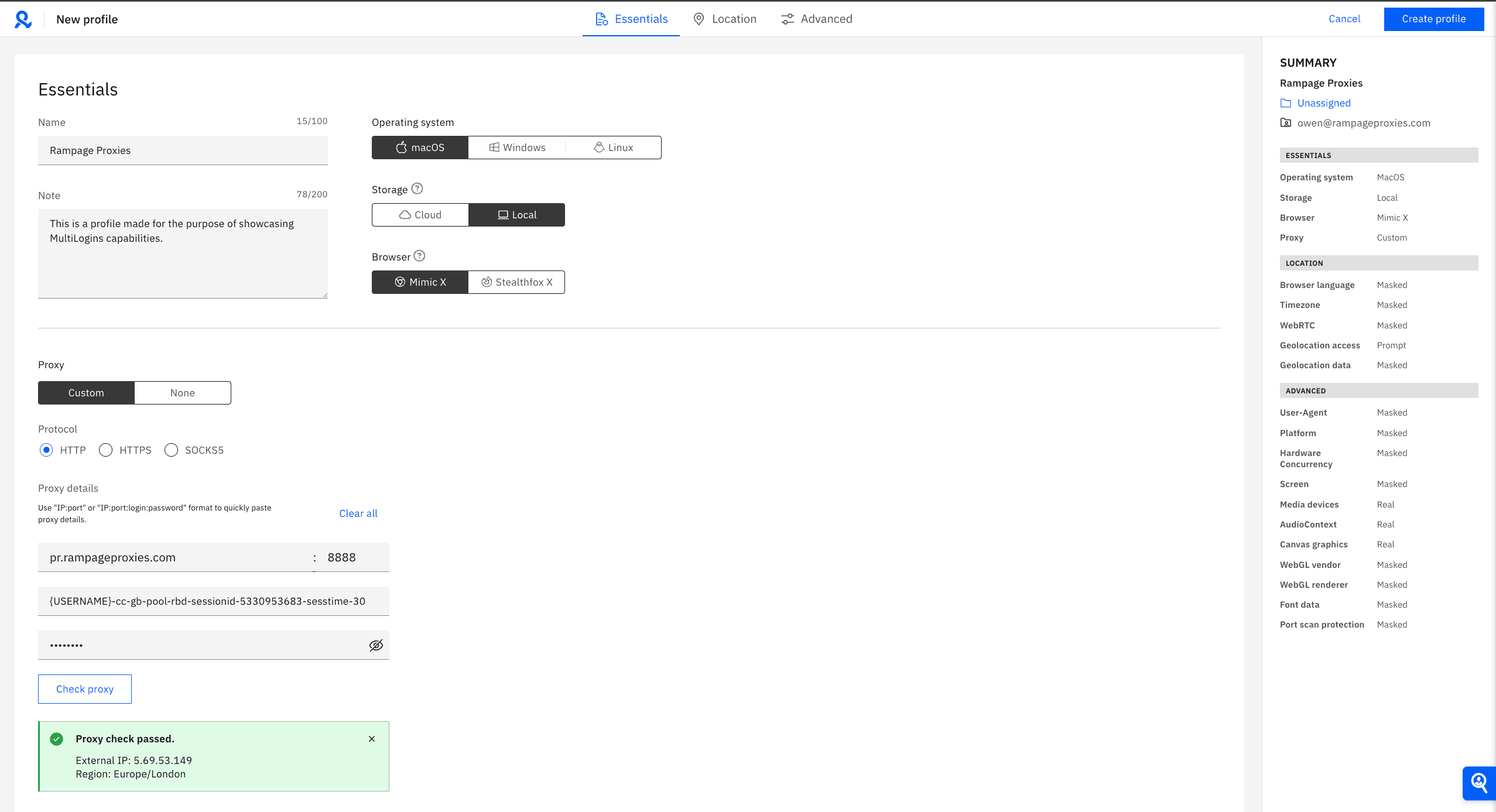This screenshot has width=1496, height=812.
Task: Set proxy mode to Custom
Action: click(86, 393)
